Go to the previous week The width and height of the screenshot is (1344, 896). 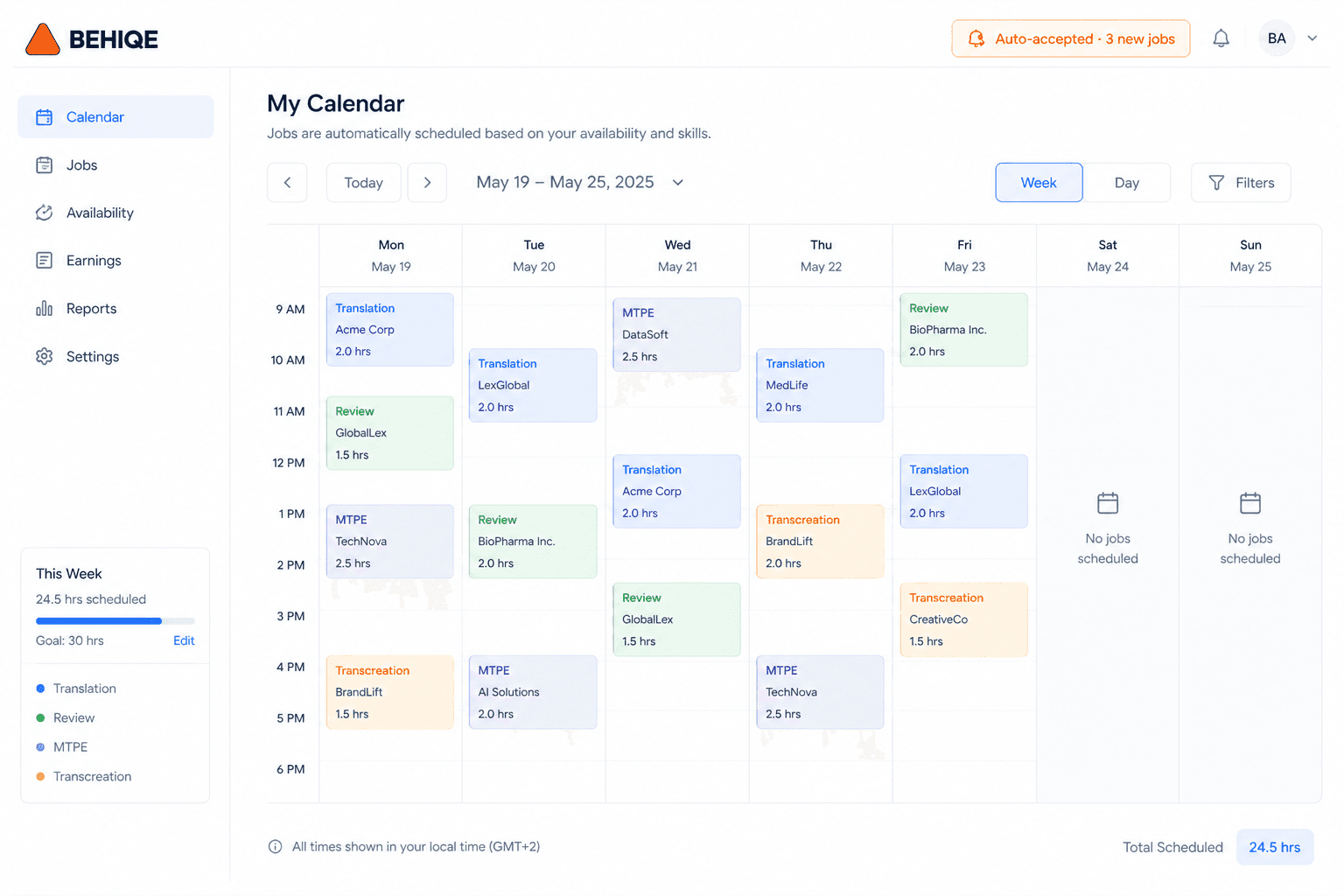[x=287, y=183]
